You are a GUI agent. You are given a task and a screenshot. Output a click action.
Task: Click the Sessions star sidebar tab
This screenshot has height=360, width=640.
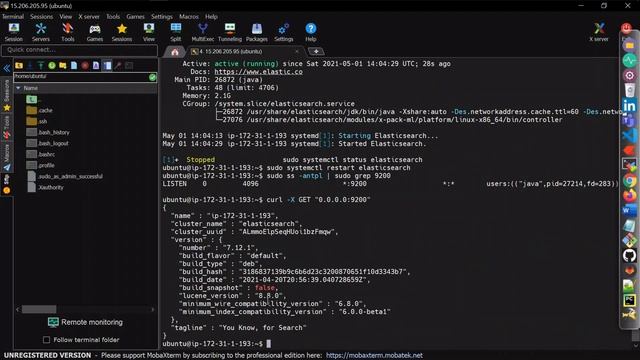[x=7, y=96]
